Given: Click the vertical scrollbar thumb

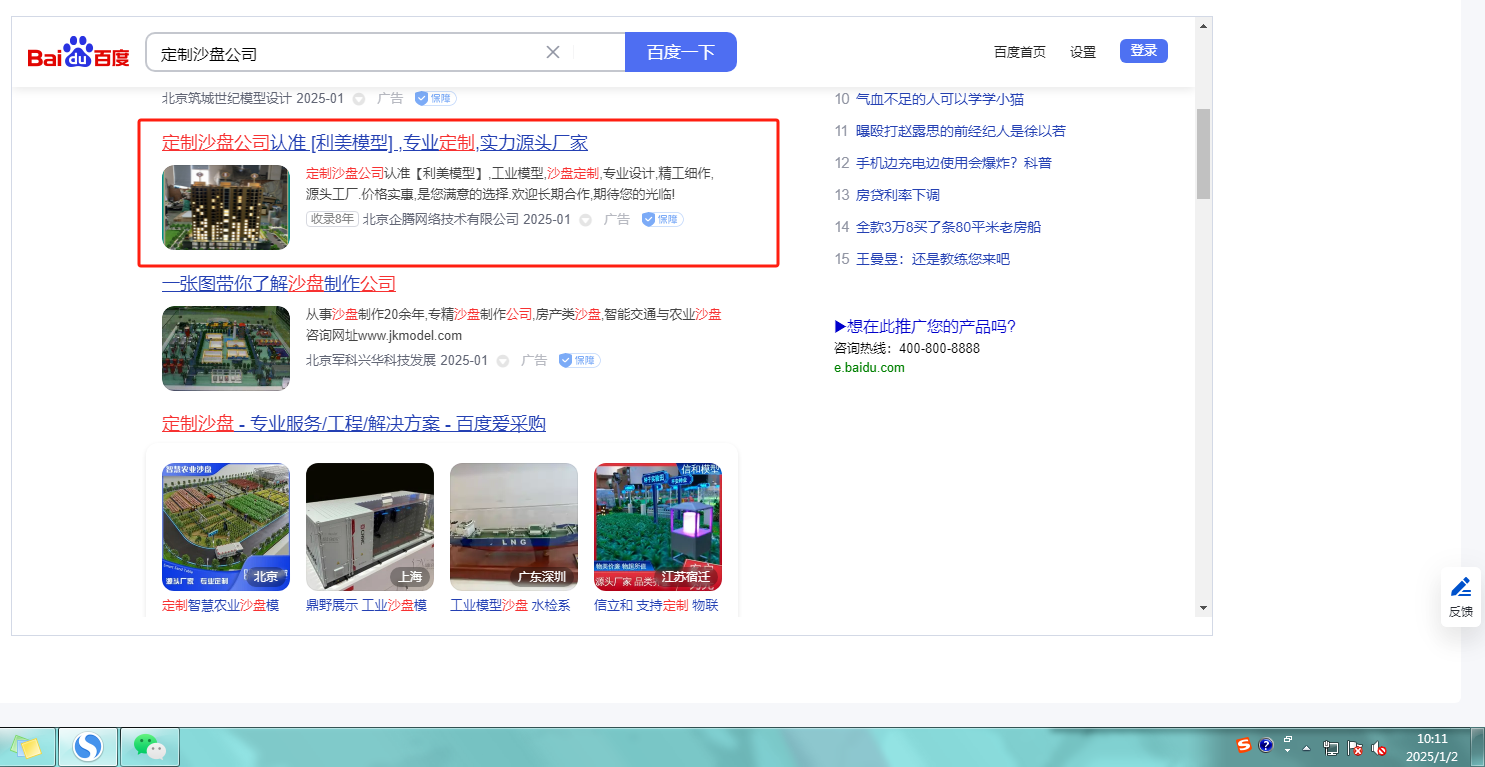Looking at the screenshot, I should point(1203,153).
